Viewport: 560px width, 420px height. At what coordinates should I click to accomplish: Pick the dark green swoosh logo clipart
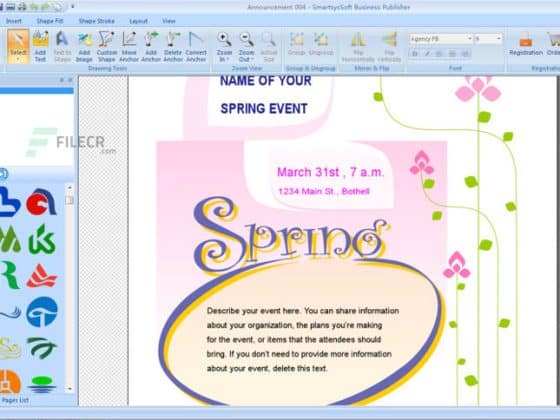coord(42,348)
